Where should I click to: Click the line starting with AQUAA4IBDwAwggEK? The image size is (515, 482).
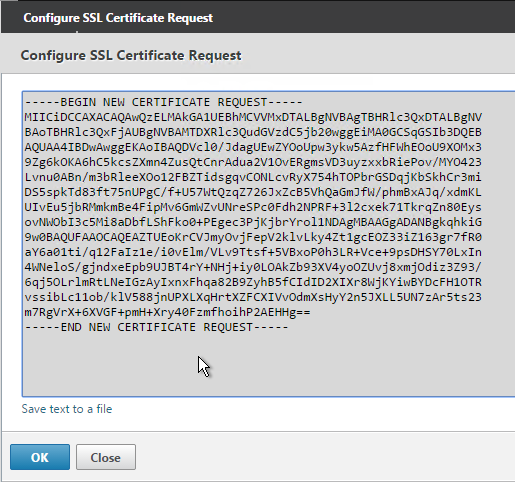[x=253, y=147]
